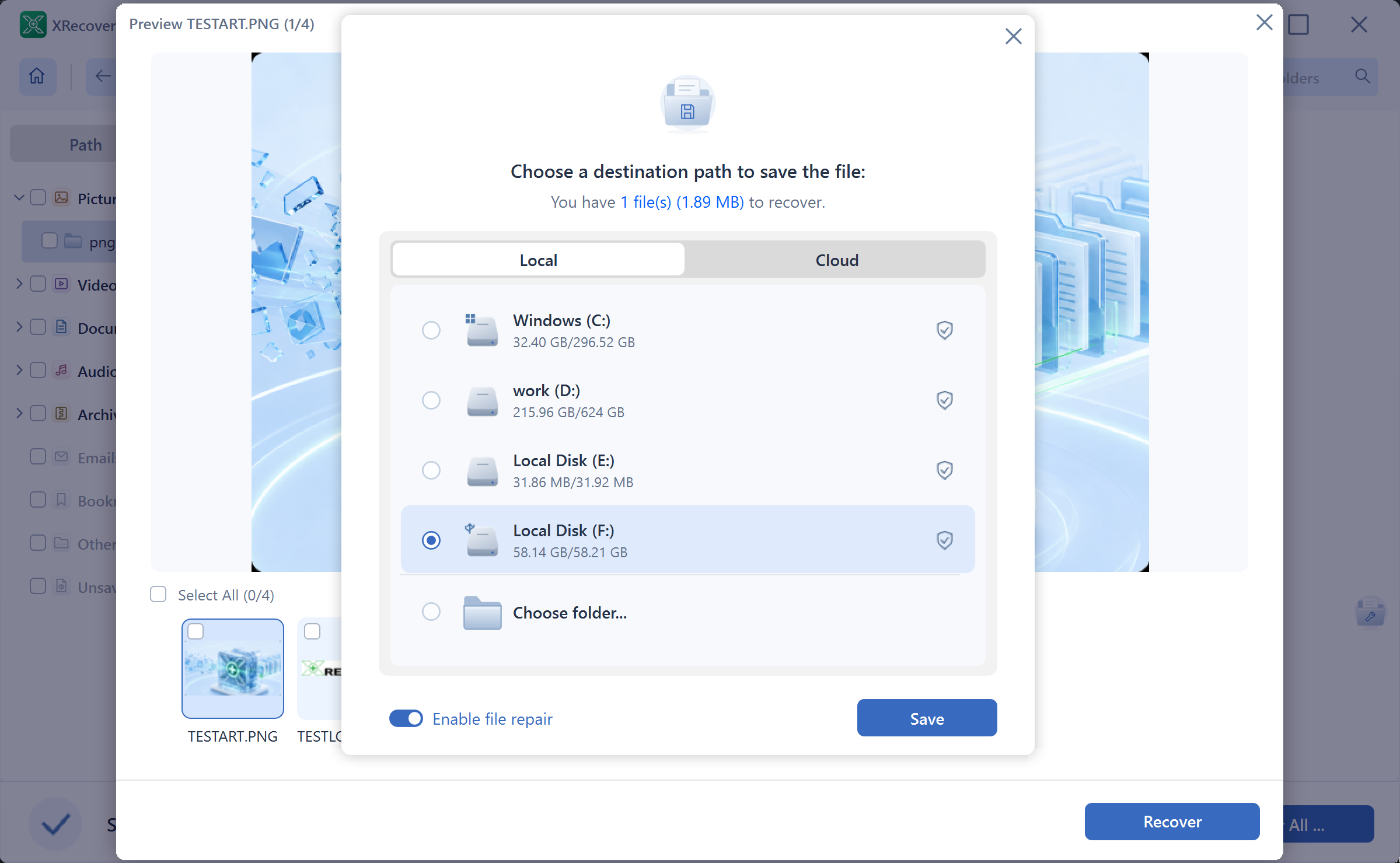Select the Local Disk (E:) radio button
Viewport: 1400px width, 863px height.
click(x=431, y=470)
